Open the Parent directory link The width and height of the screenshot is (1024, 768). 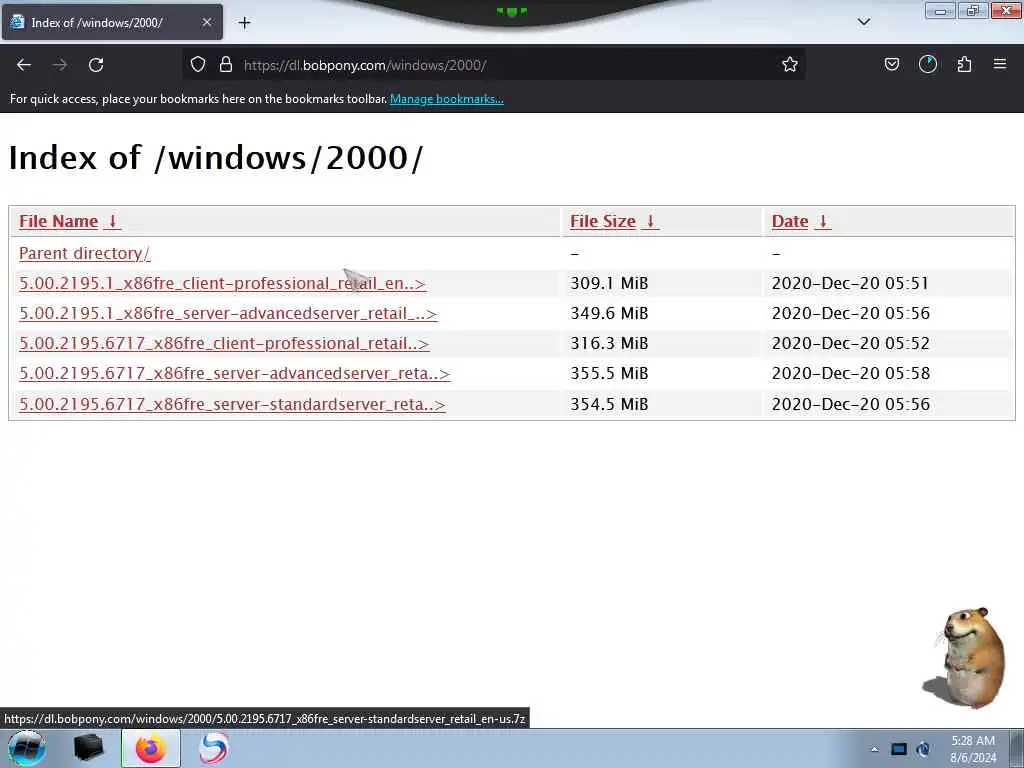tap(85, 253)
